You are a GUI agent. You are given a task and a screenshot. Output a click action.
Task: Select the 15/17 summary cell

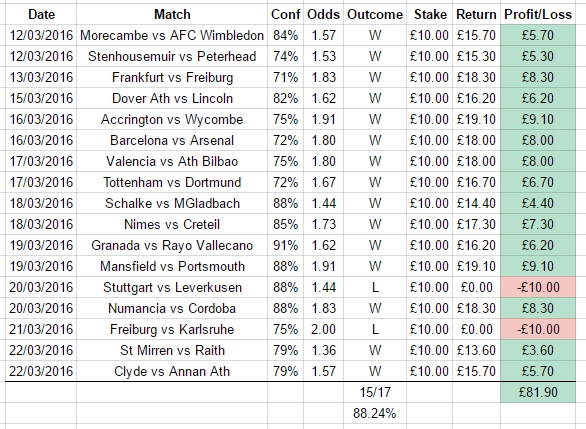pos(374,392)
